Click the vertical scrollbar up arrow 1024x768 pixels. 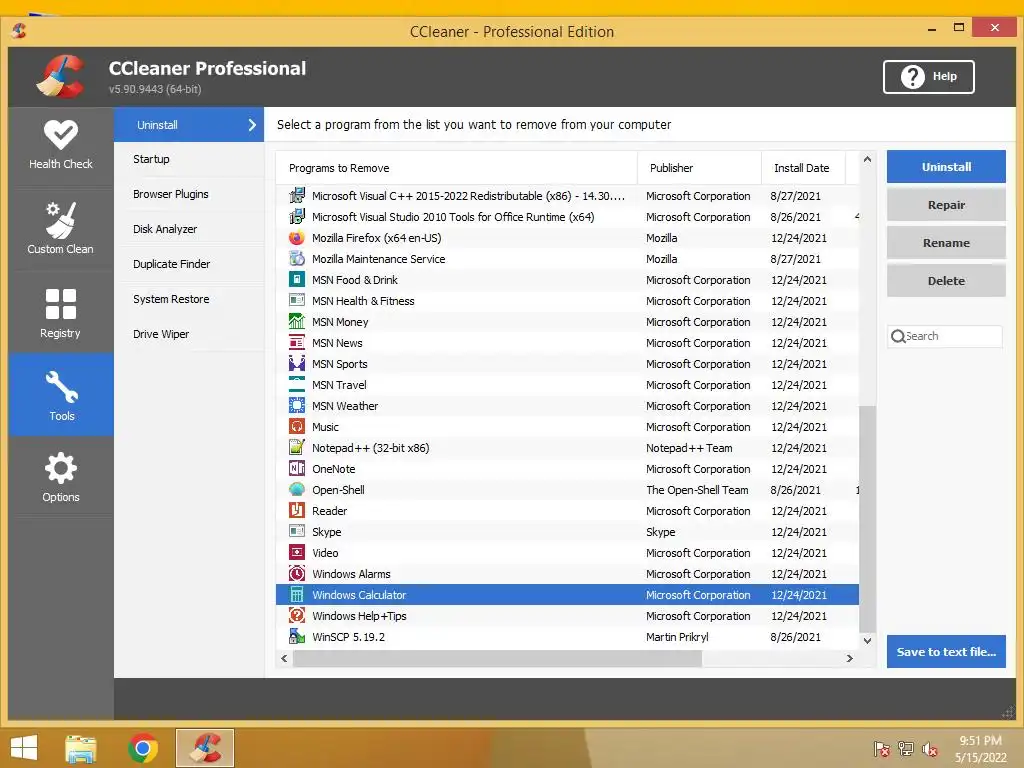[867, 159]
